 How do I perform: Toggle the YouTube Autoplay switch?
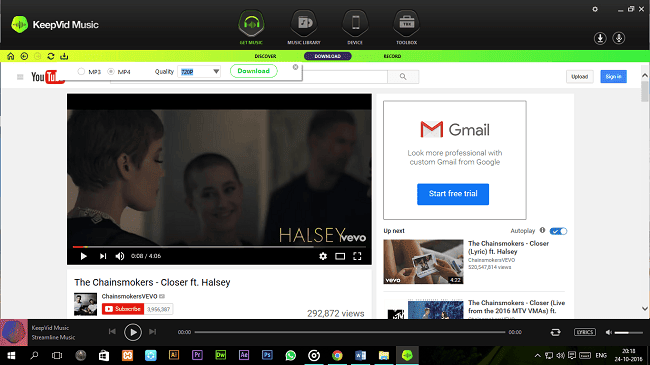(x=558, y=231)
